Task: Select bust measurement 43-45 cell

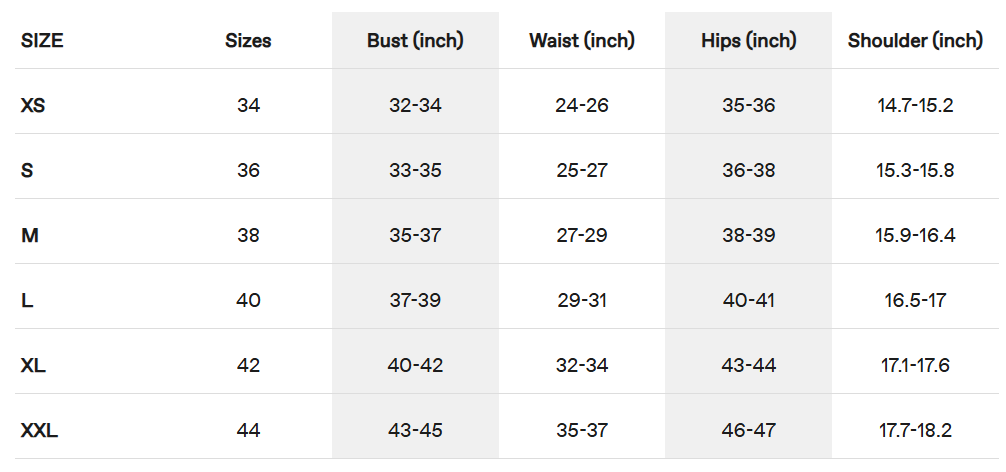Action: pyautogui.click(x=415, y=430)
